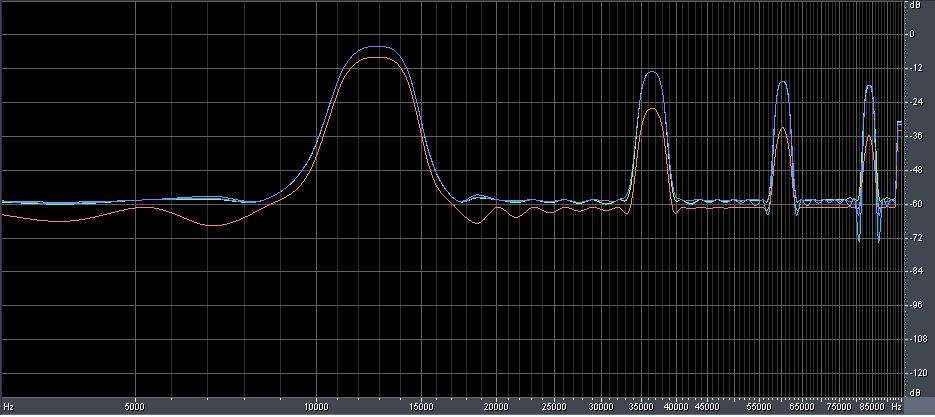
Task: Click the dB unit label below -120
Action: click(x=915, y=394)
